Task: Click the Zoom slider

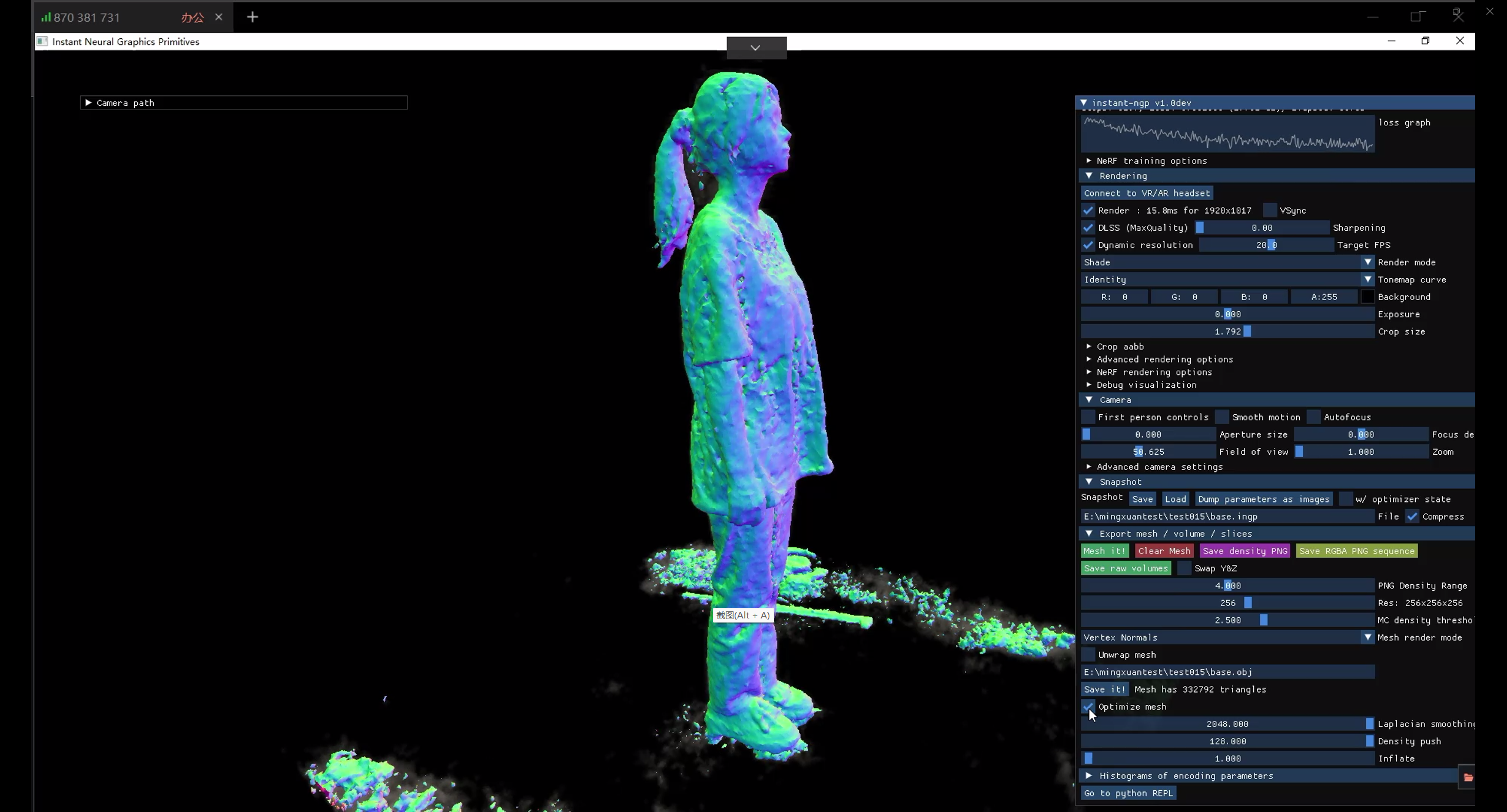Action: pyautogui.click(x=1360, y=452)
